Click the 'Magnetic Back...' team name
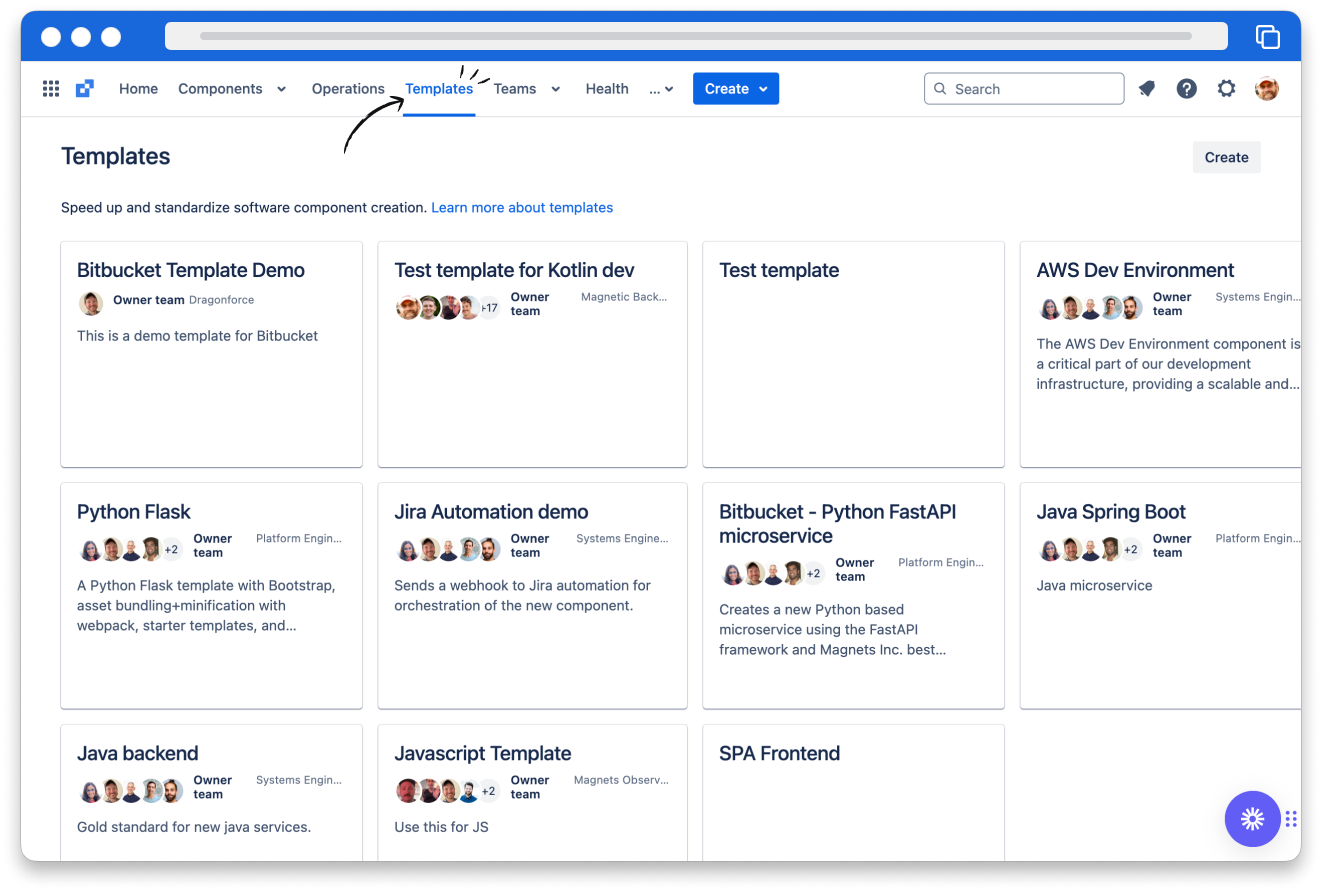Screen dimensions: 1322x892 (x=624, y=297)
